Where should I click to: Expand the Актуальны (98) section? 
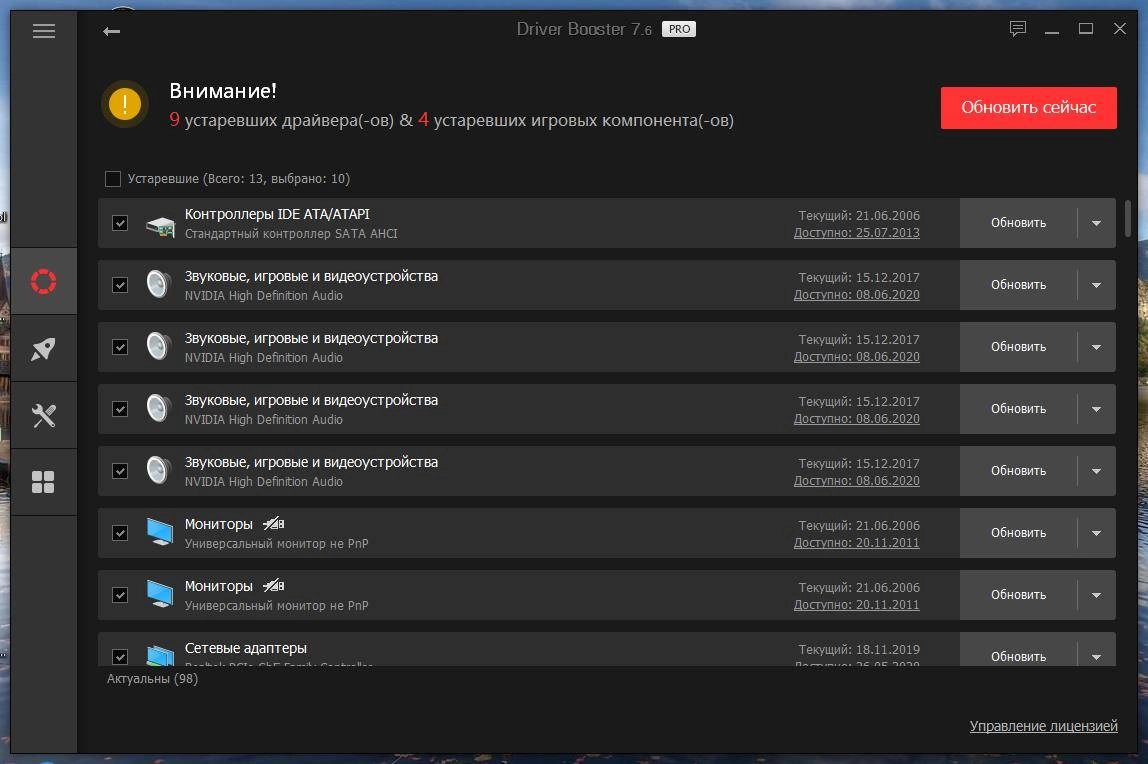click(x=152, y=679)
